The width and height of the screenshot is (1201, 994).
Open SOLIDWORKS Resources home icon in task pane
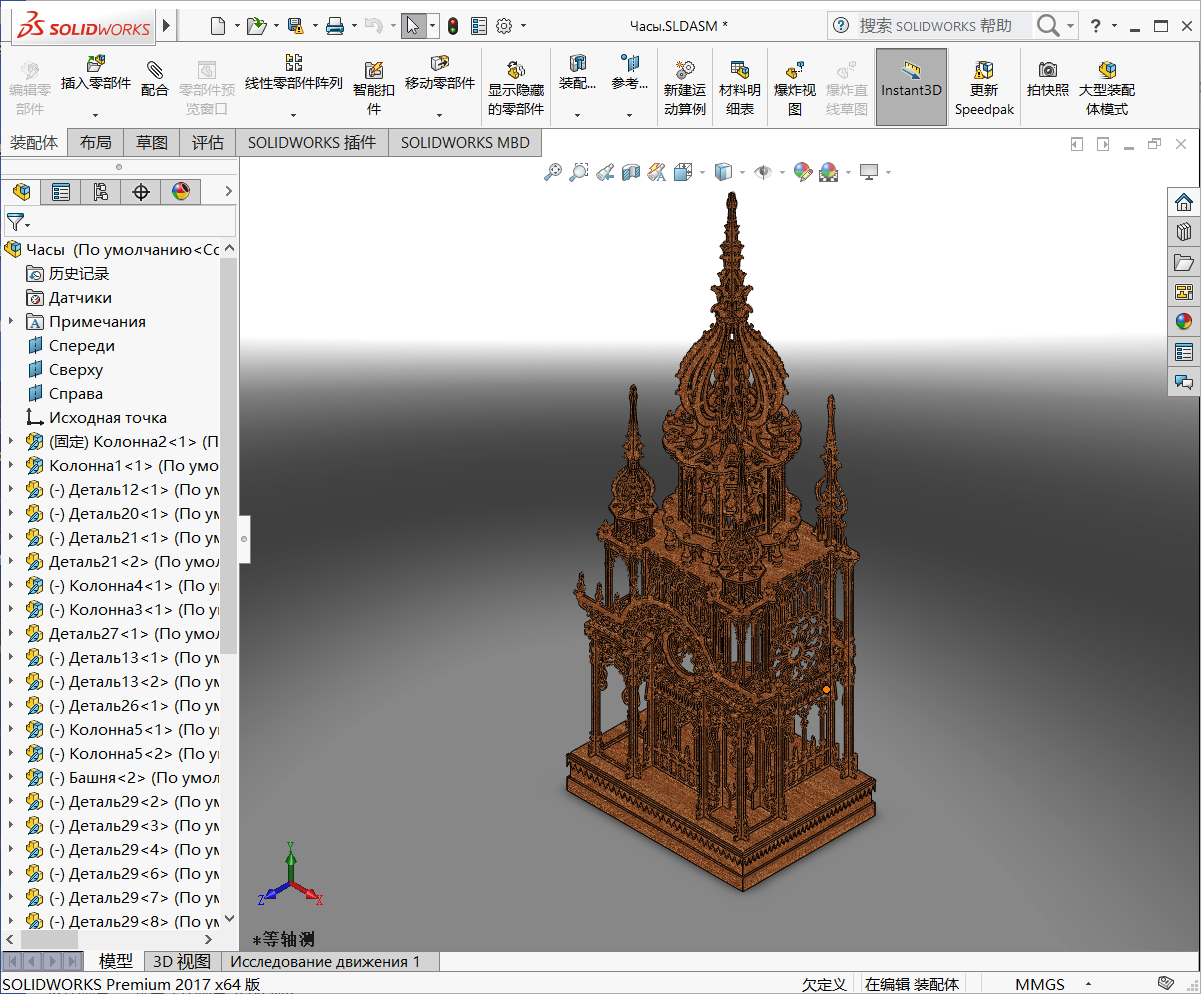1184,202
